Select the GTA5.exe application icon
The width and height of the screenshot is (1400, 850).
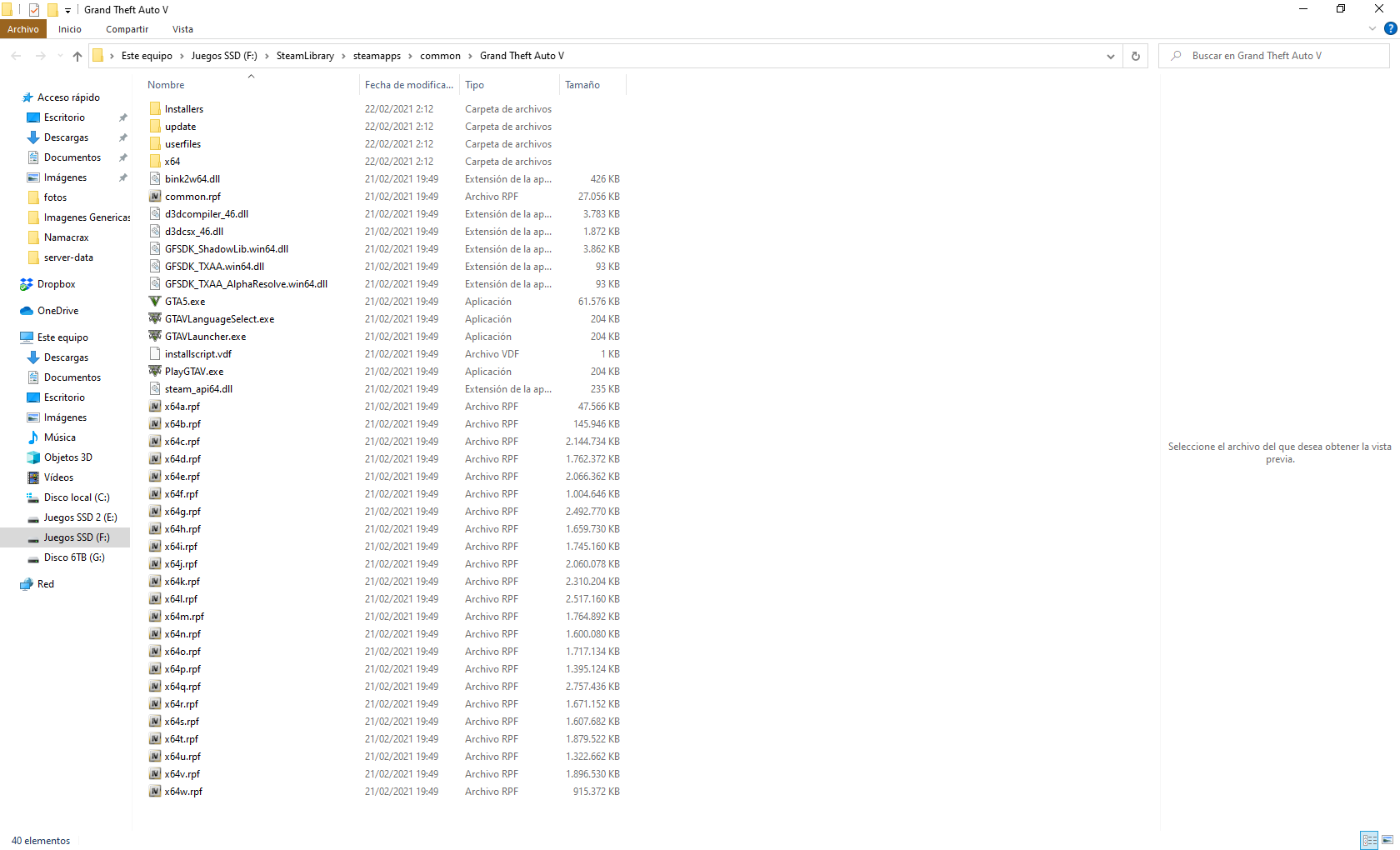coord(155,302)
